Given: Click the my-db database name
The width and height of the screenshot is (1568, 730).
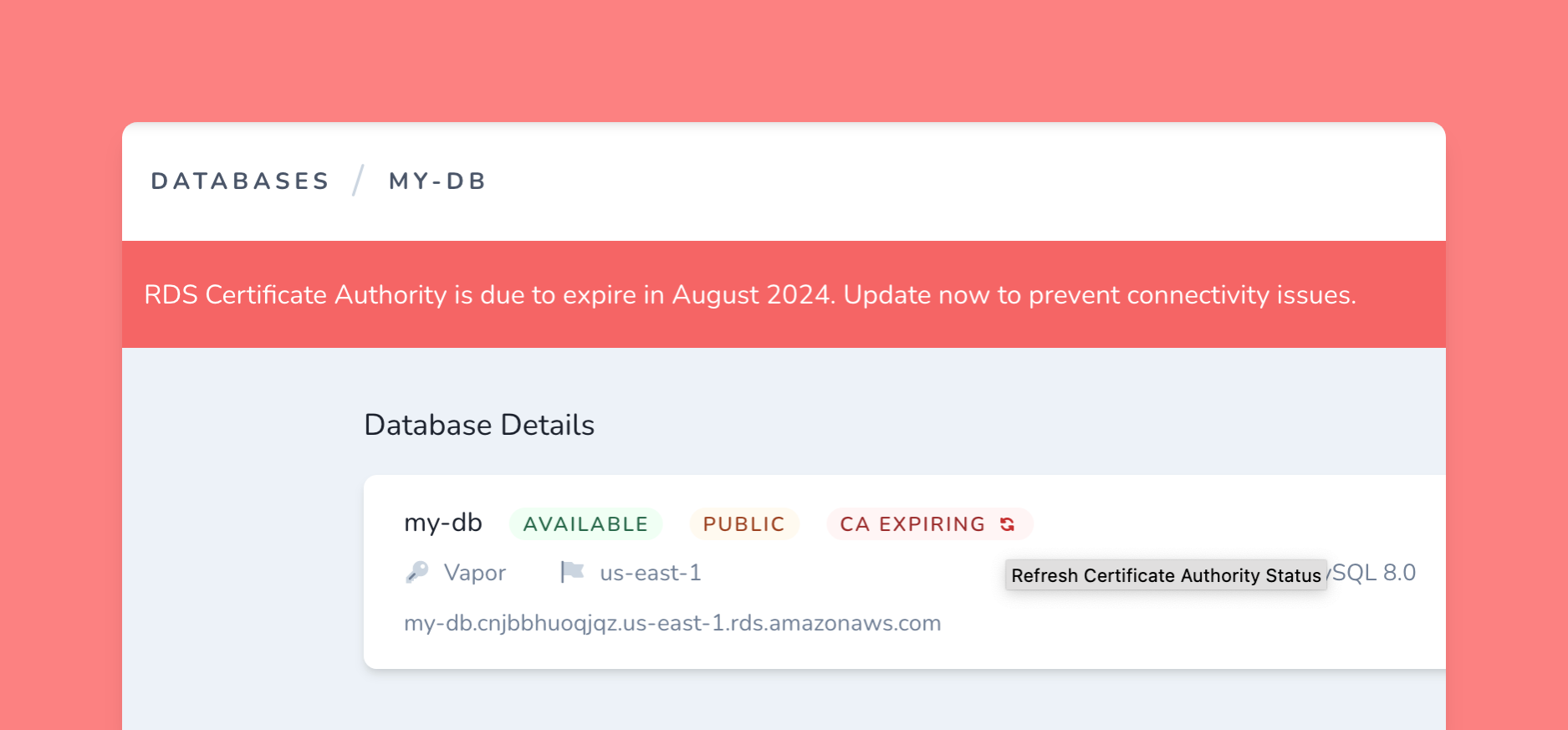Looking at the screenshot, I should [442, 522].
